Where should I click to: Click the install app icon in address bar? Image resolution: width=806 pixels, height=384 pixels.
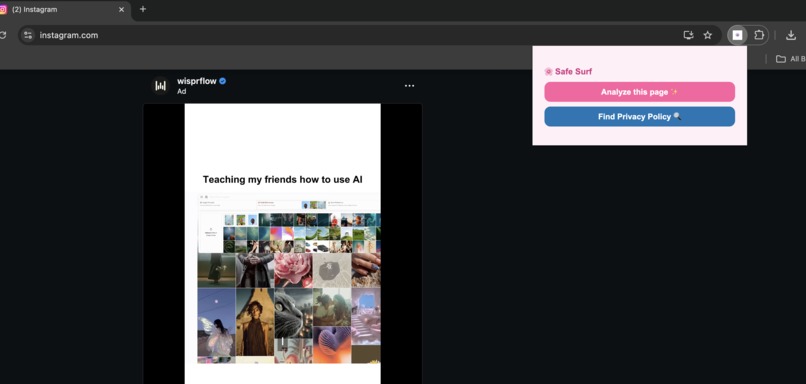click(688, 35)
